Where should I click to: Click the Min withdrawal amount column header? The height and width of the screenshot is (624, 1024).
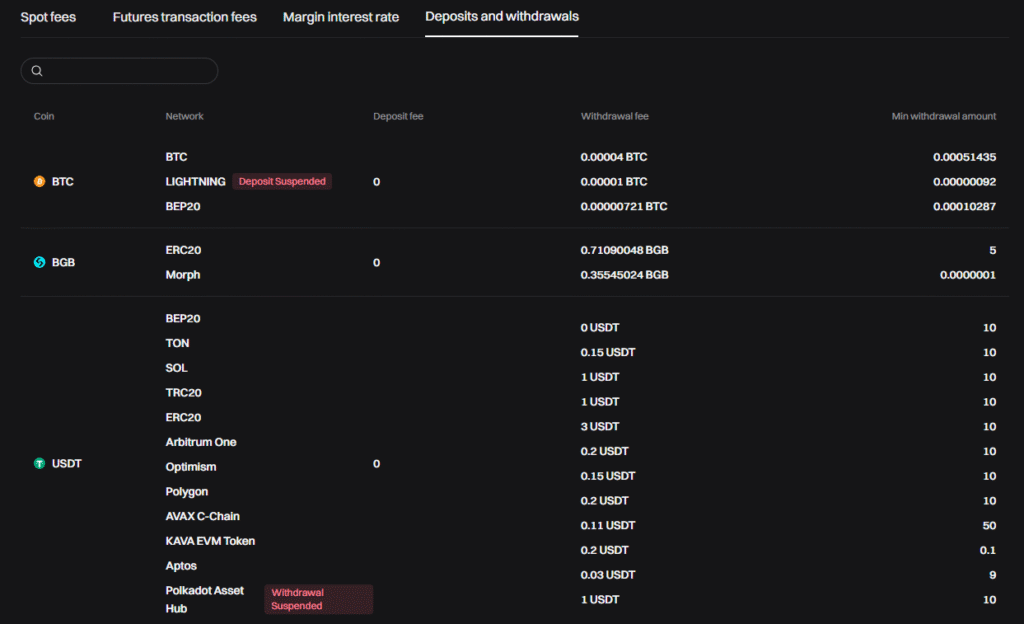(943, 116)
